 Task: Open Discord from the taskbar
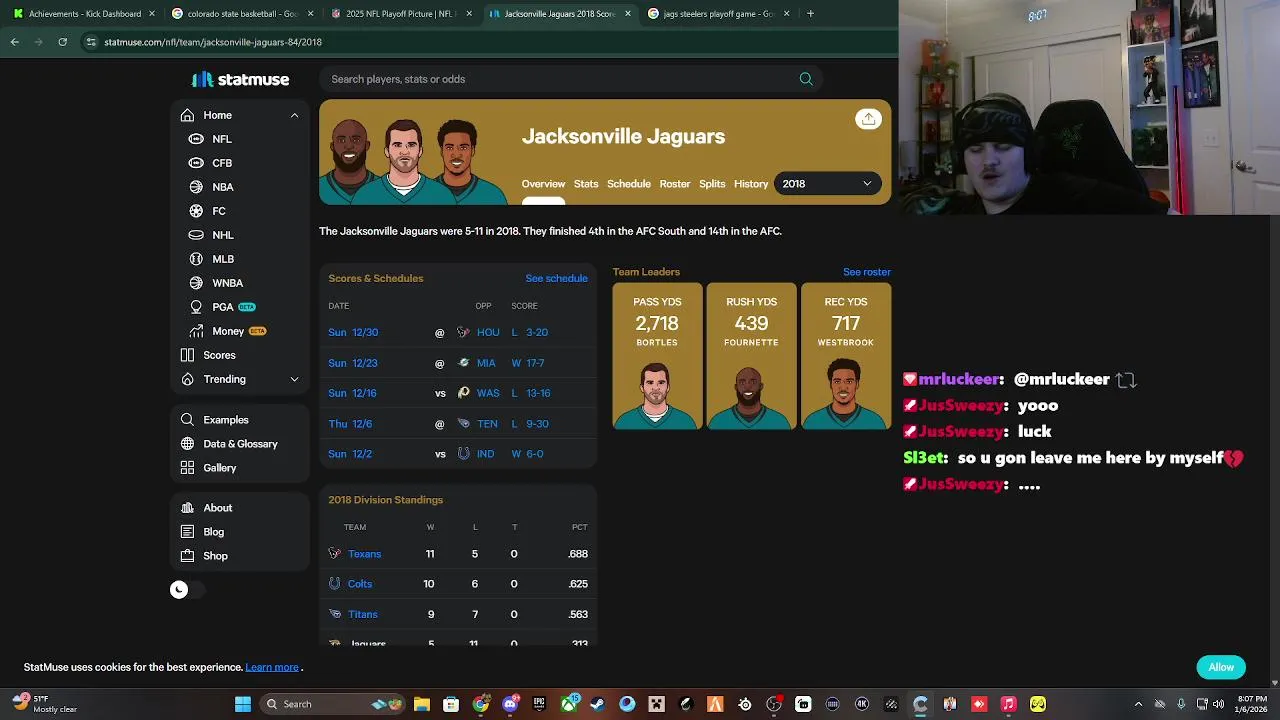coord(510,704)
